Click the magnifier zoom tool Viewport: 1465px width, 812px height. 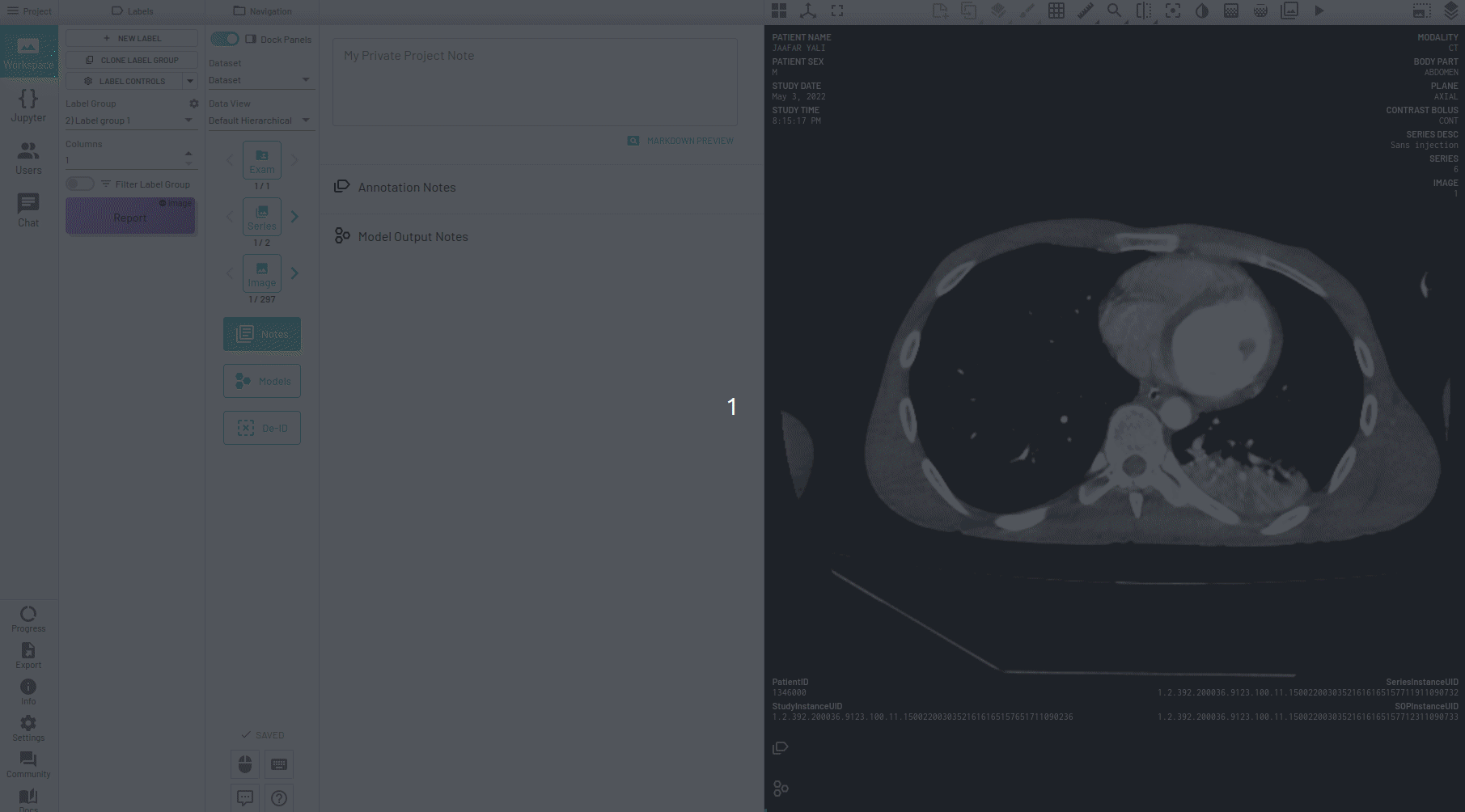(x=1114, y=11)
